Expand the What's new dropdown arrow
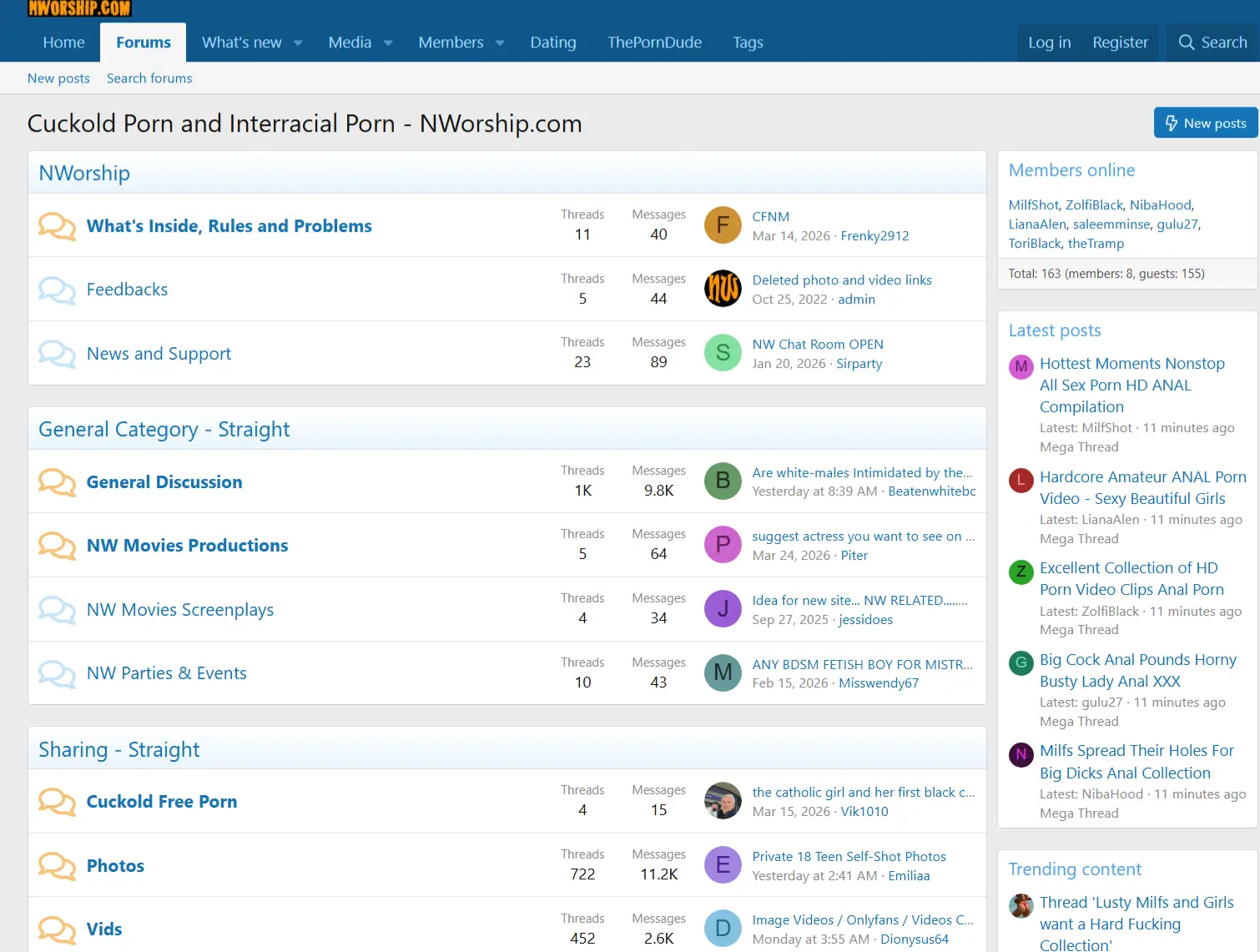The width and height of the screenshot is (1260, 952). 298,43
